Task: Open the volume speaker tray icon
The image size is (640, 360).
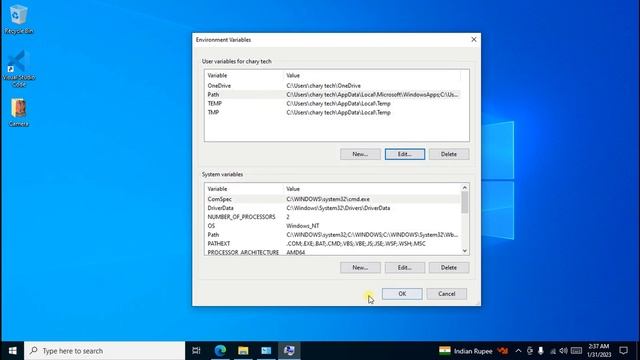Action: pyautogui.click(x=564, y=351)
